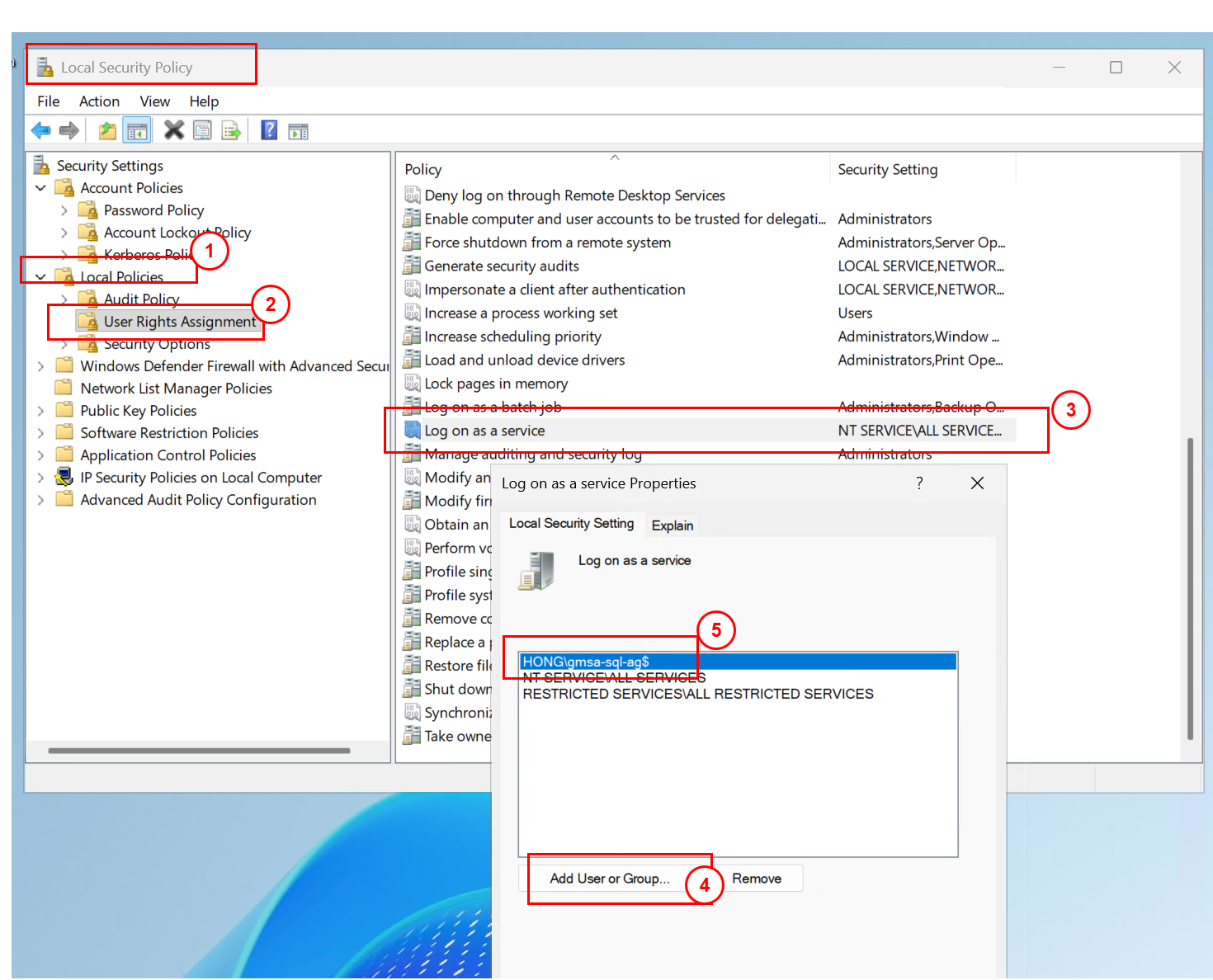The width and height of the screenshot is (1213, 980).
Task: Click the Add User or Group button
Action: tap(610, 879)
